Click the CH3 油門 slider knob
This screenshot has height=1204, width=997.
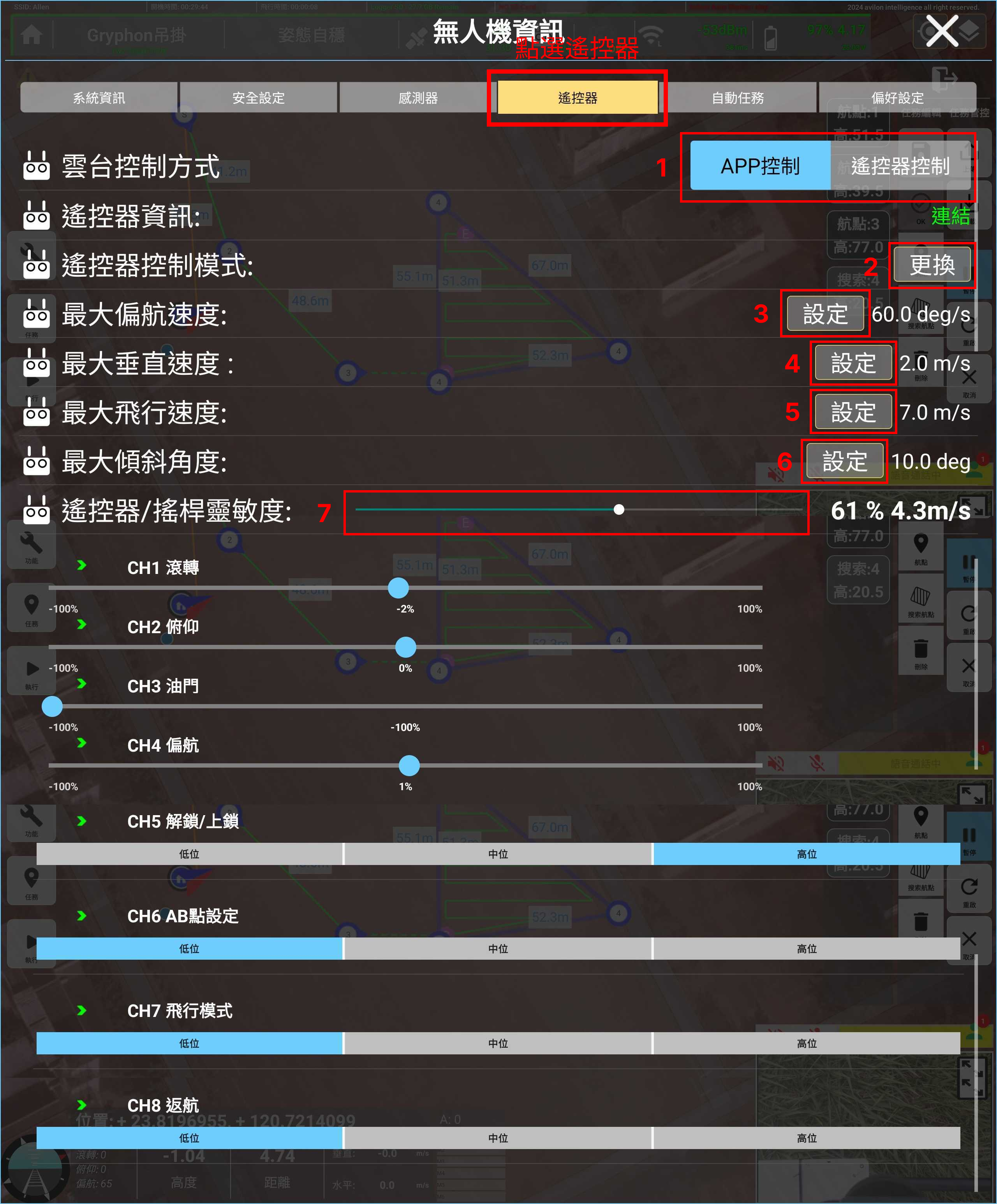pyautogui.click(x=52, y=706)
